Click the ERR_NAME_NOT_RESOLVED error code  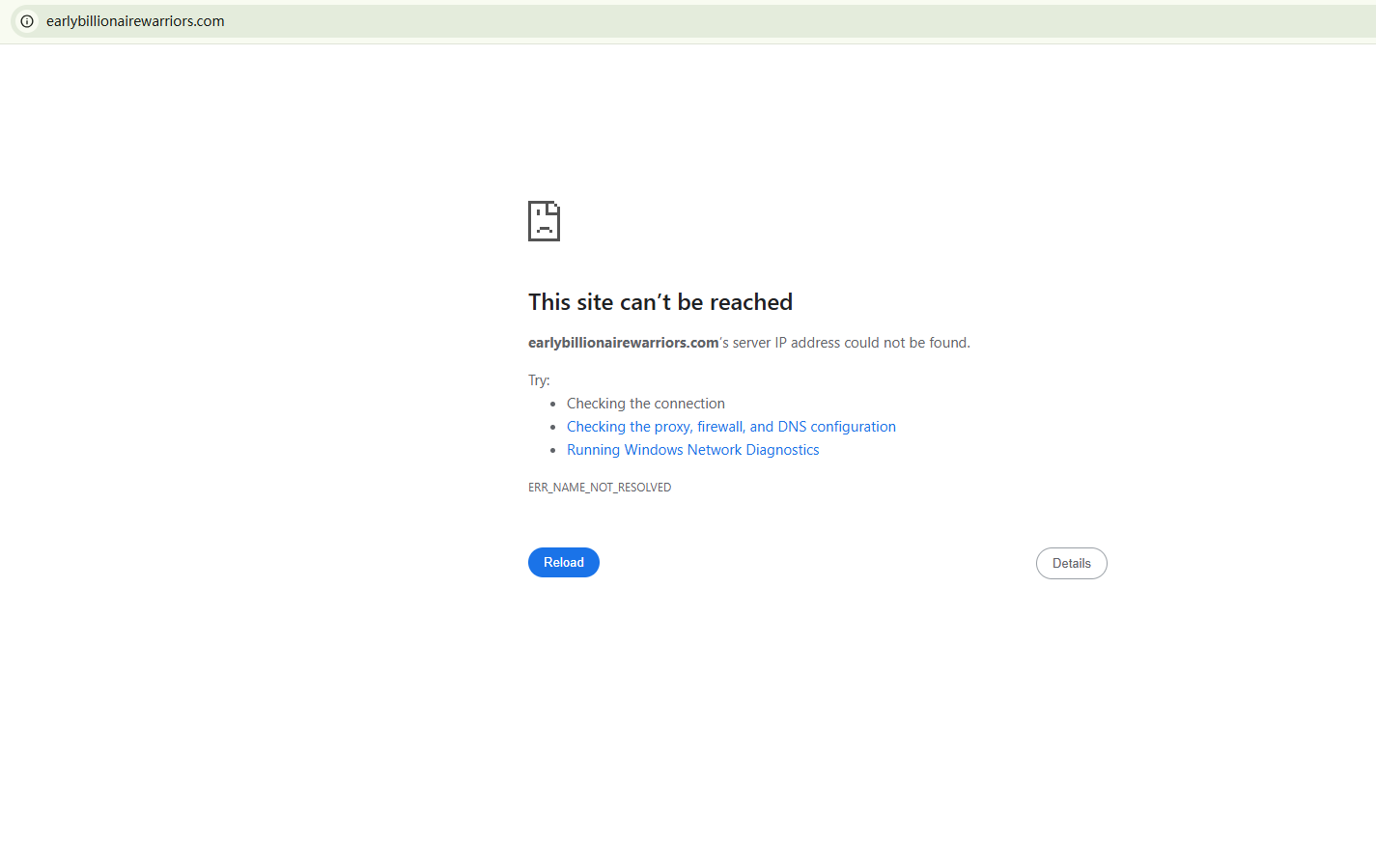point(600,488)
